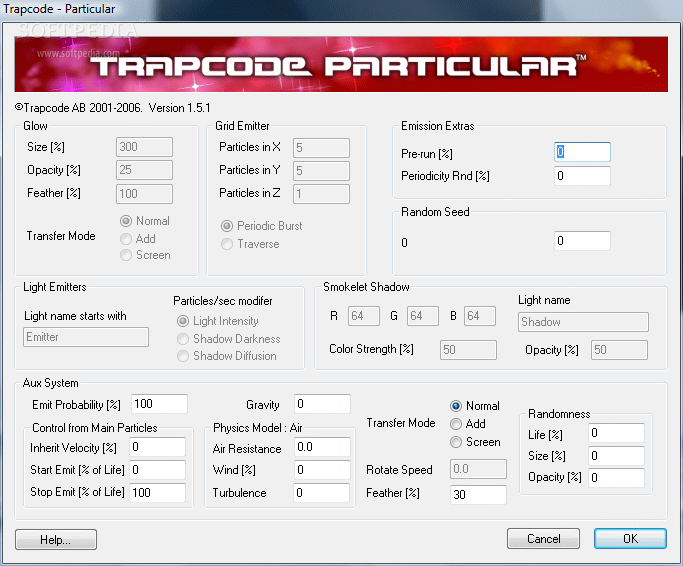The width and height of the screenshot is (683, 566).
Task: Click the Smokelet Shadow Opacity [%] field
Action: (619, 350)
